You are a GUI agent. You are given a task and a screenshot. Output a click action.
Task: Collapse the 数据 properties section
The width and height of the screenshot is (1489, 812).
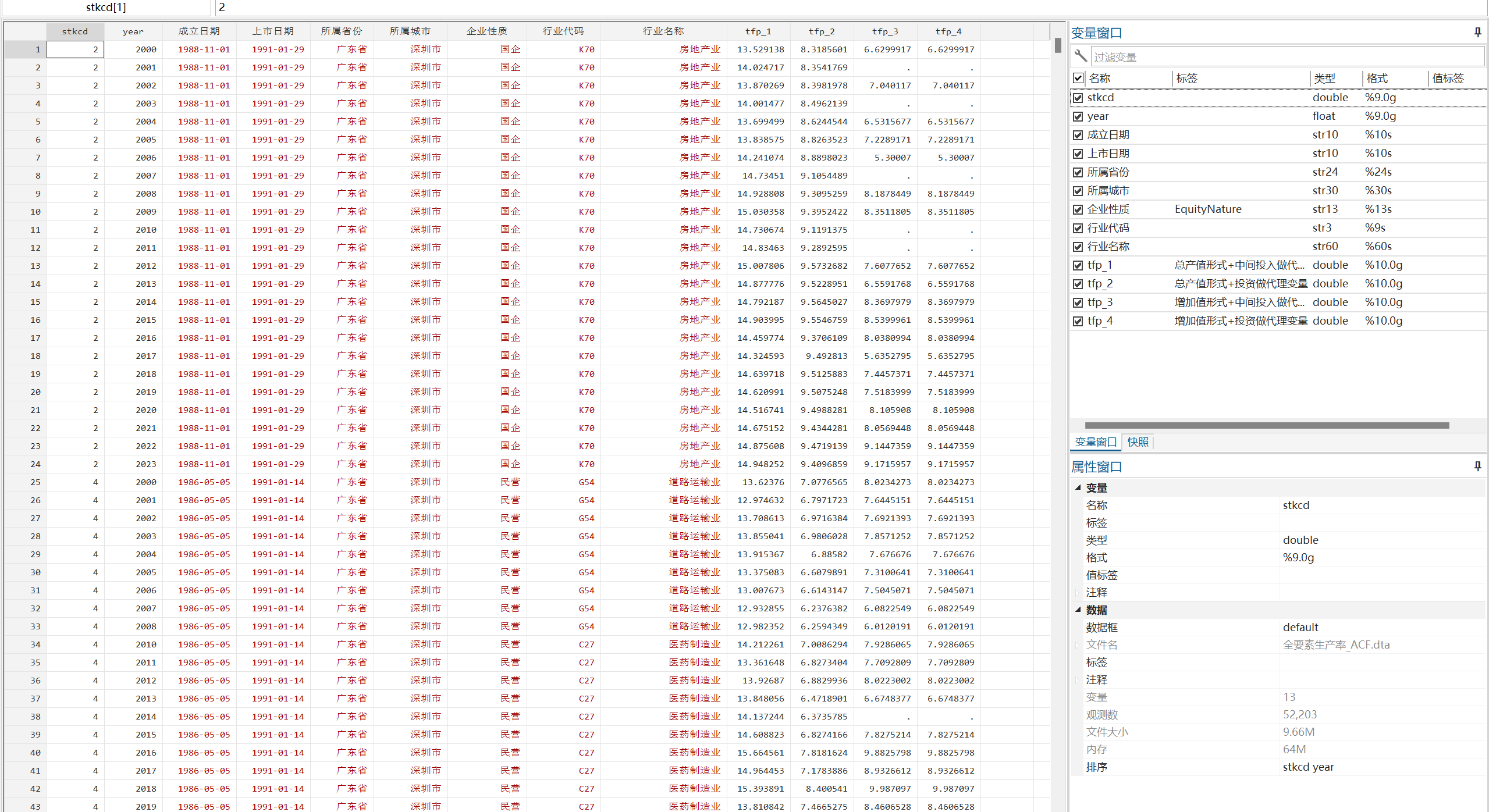(x=1078, y=610)
